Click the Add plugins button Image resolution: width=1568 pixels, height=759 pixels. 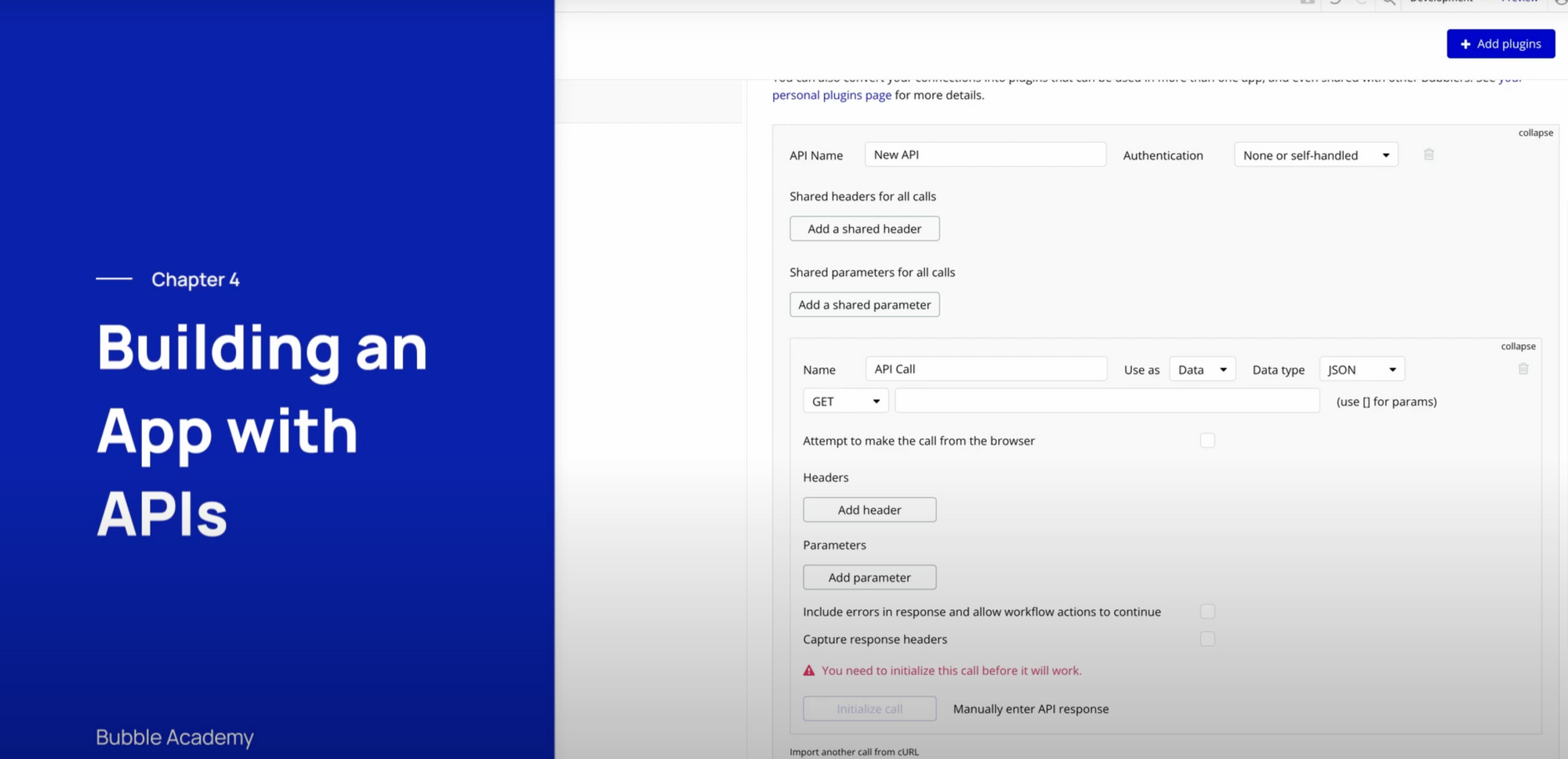tap(1501, 43)
